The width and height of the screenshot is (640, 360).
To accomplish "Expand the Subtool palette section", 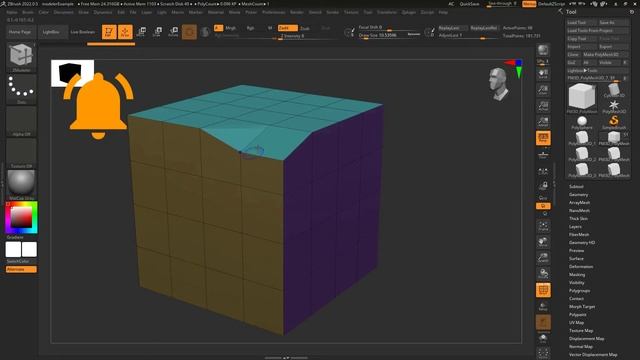I will click(x=576, y=187).
